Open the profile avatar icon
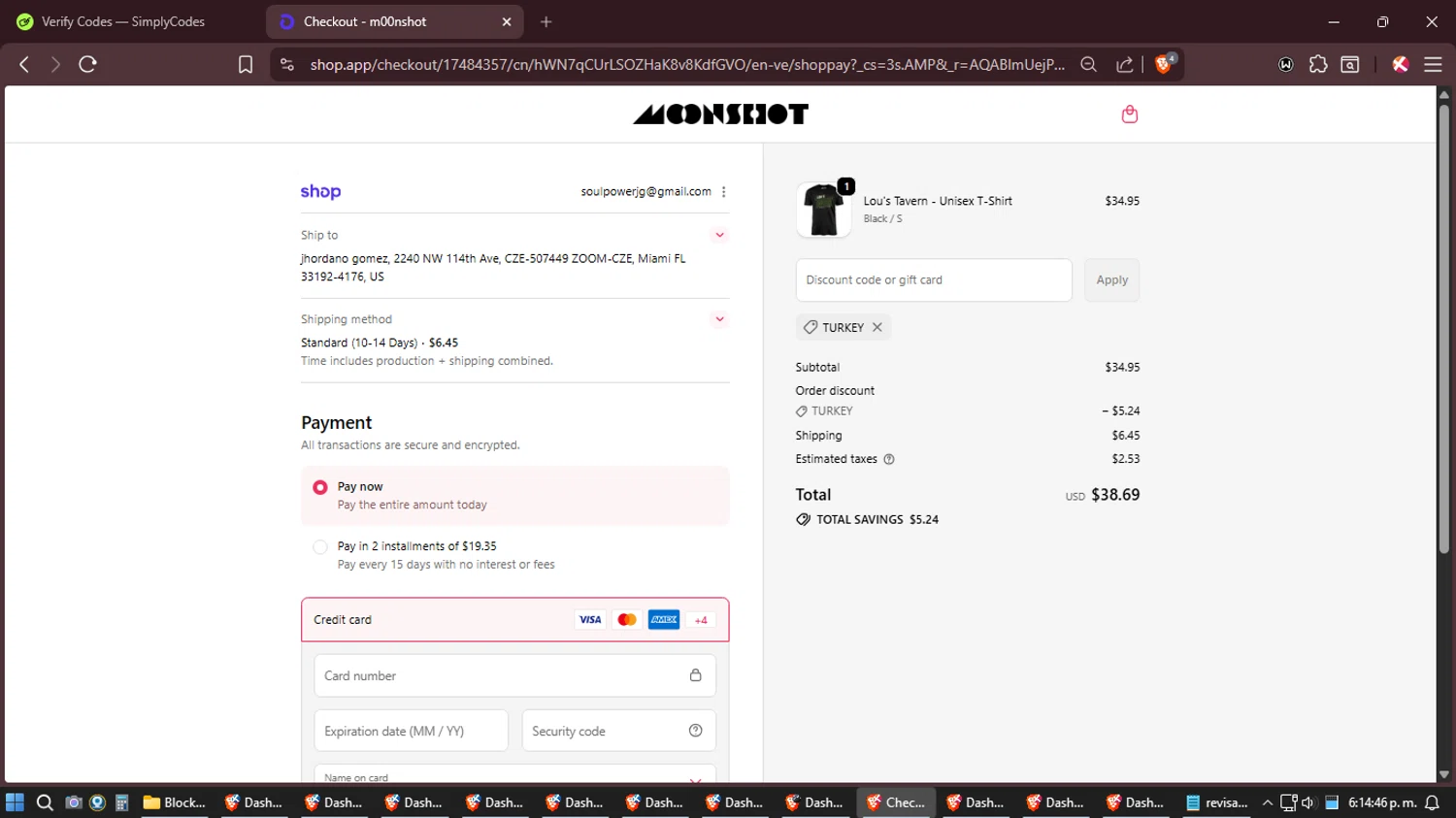1456x818 pixels. [1400, 64]
